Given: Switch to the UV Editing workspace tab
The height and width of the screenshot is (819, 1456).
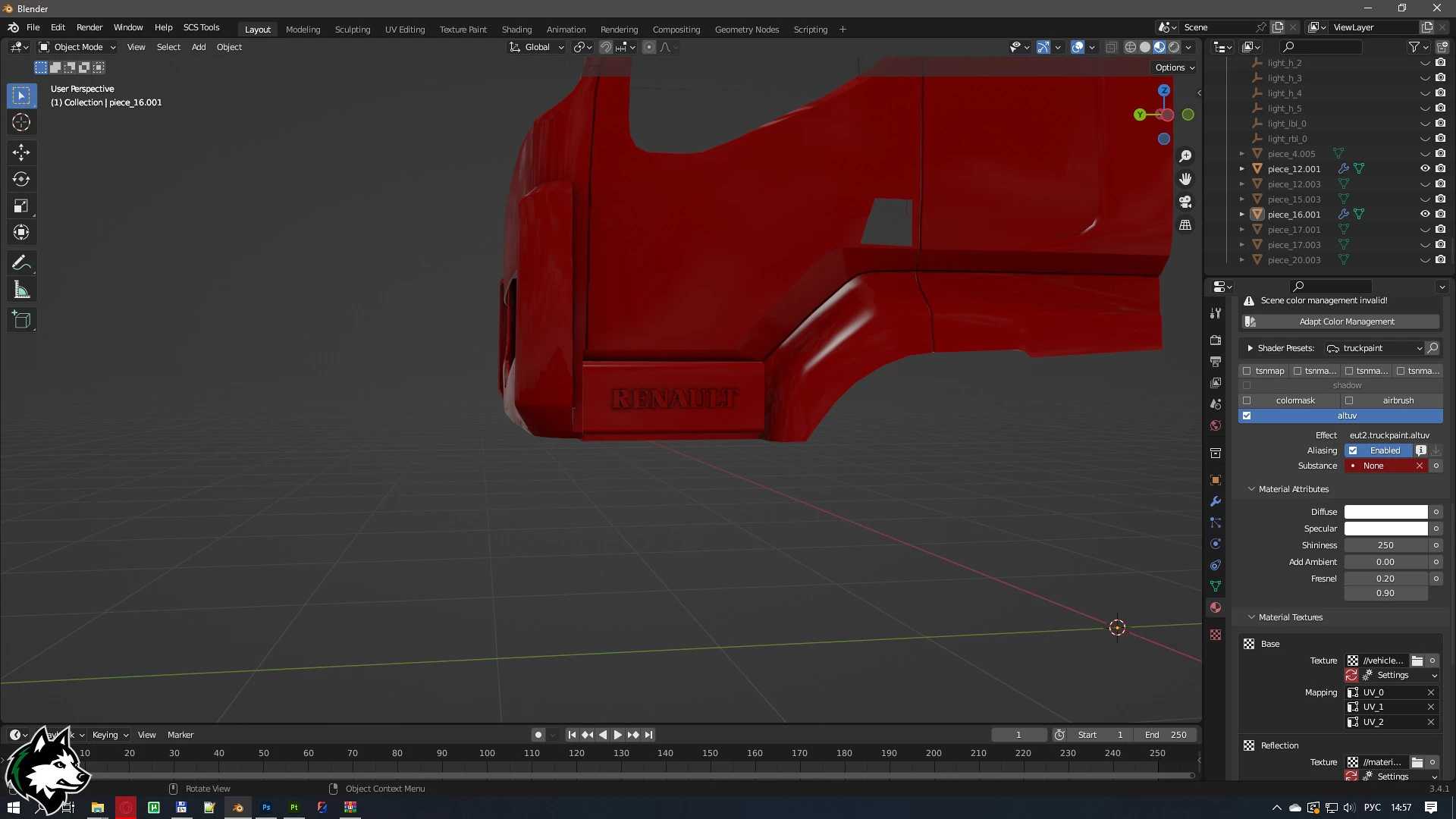Looking at the screenshot, I should 404,30.
